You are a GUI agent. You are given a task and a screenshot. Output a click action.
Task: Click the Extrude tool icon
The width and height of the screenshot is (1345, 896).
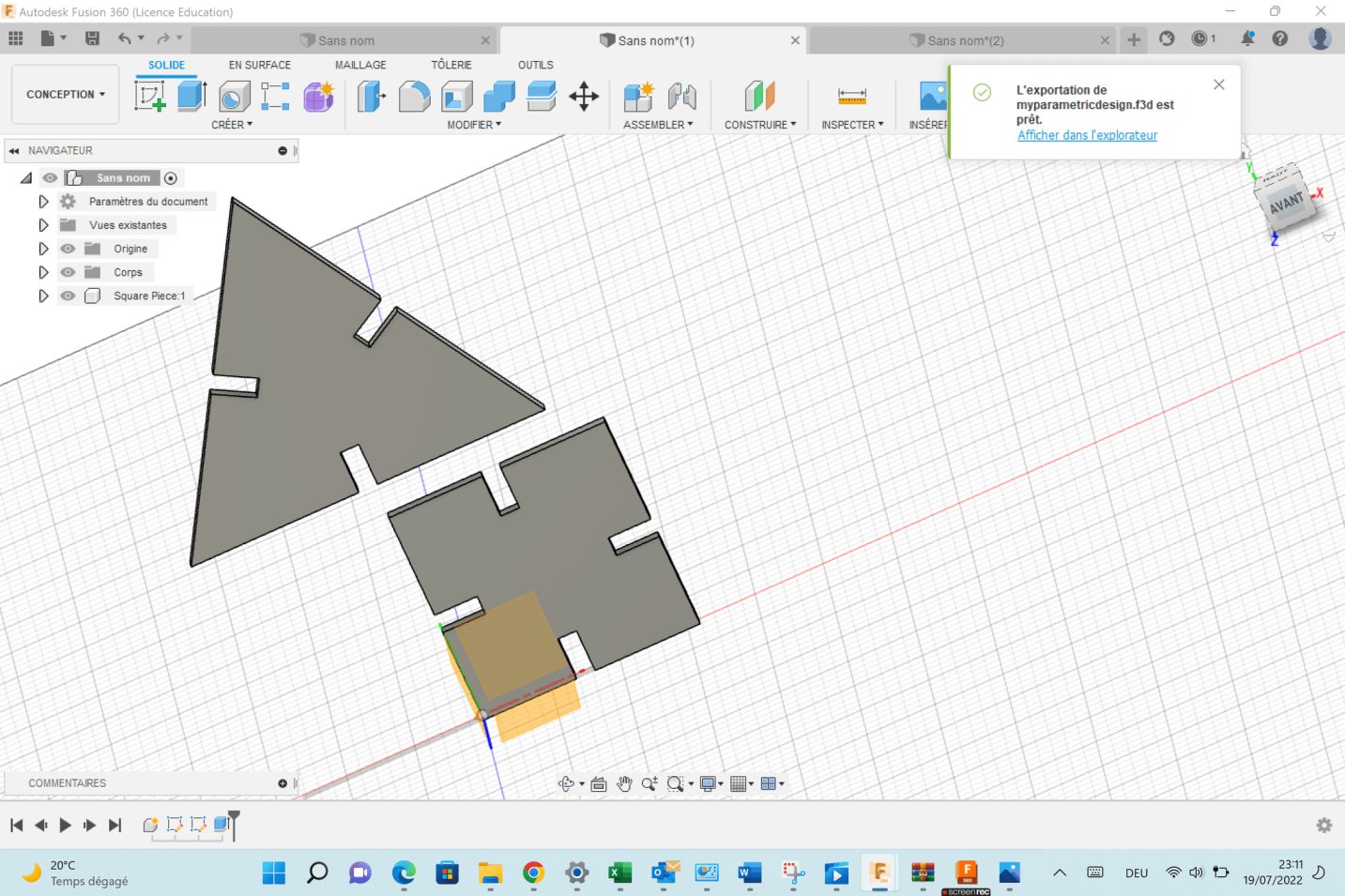pos(191,96)
